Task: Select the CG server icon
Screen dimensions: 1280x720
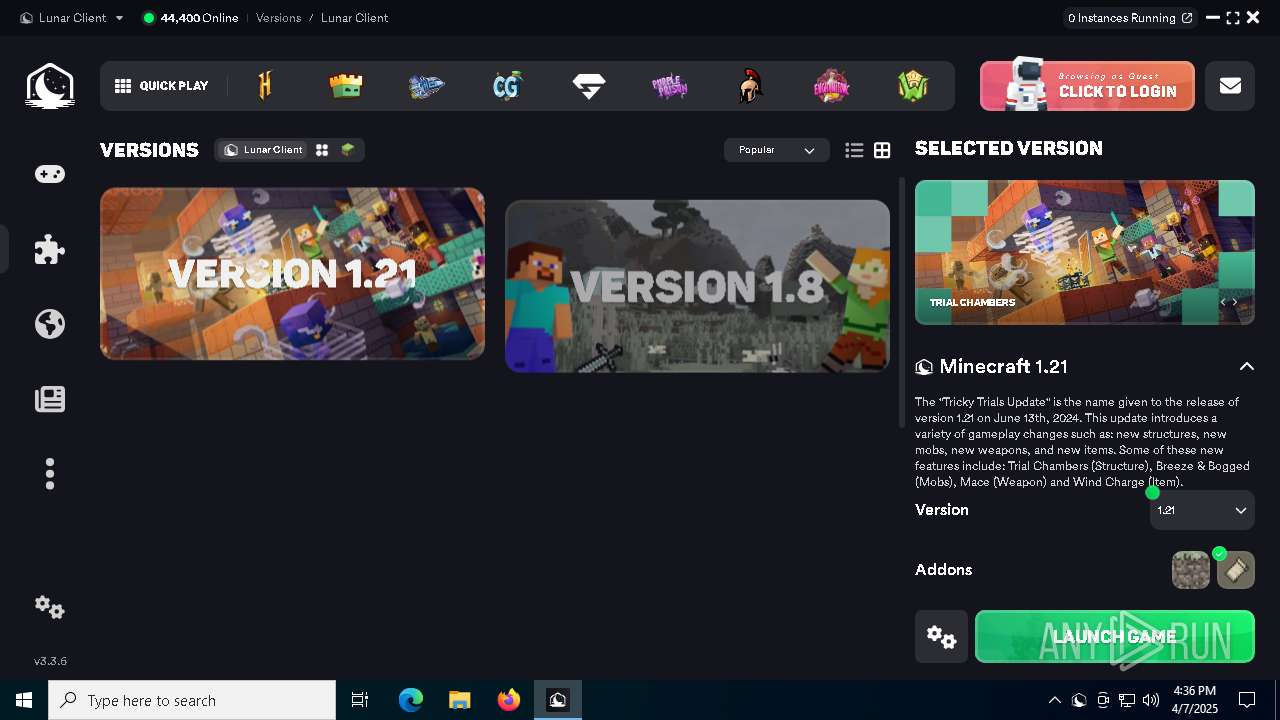Action: coord(508,86)
